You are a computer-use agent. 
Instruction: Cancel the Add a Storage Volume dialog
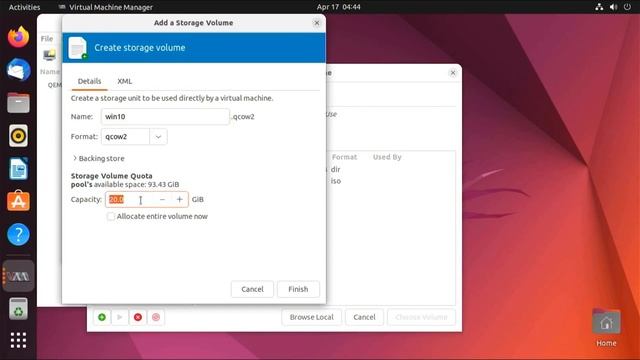pyautogui.click(x=252, y=289)
